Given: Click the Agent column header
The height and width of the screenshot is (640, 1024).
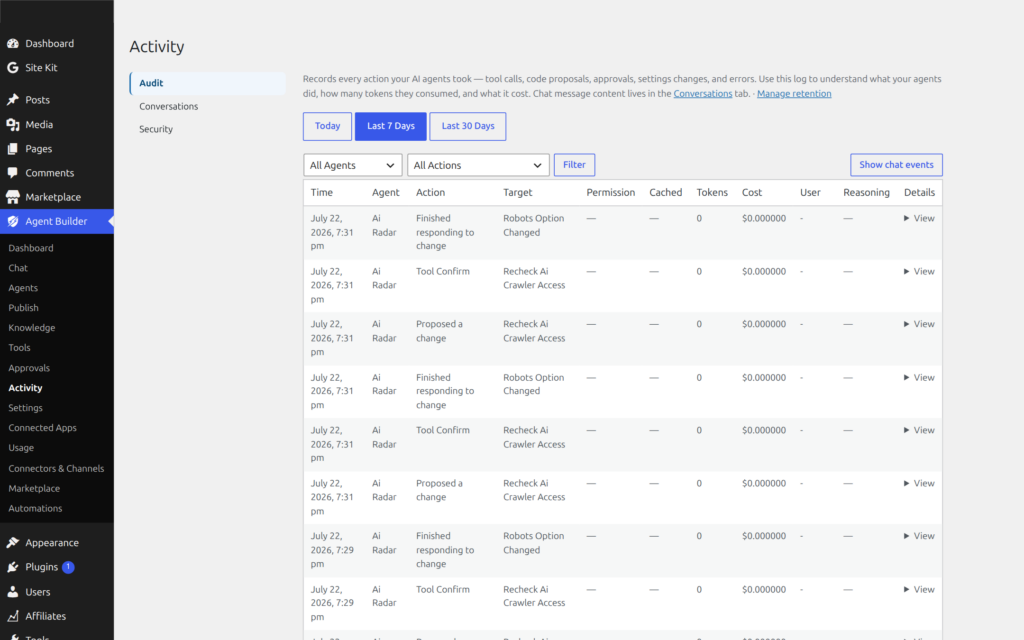Looking at the screenshot, I should [385, 193].
